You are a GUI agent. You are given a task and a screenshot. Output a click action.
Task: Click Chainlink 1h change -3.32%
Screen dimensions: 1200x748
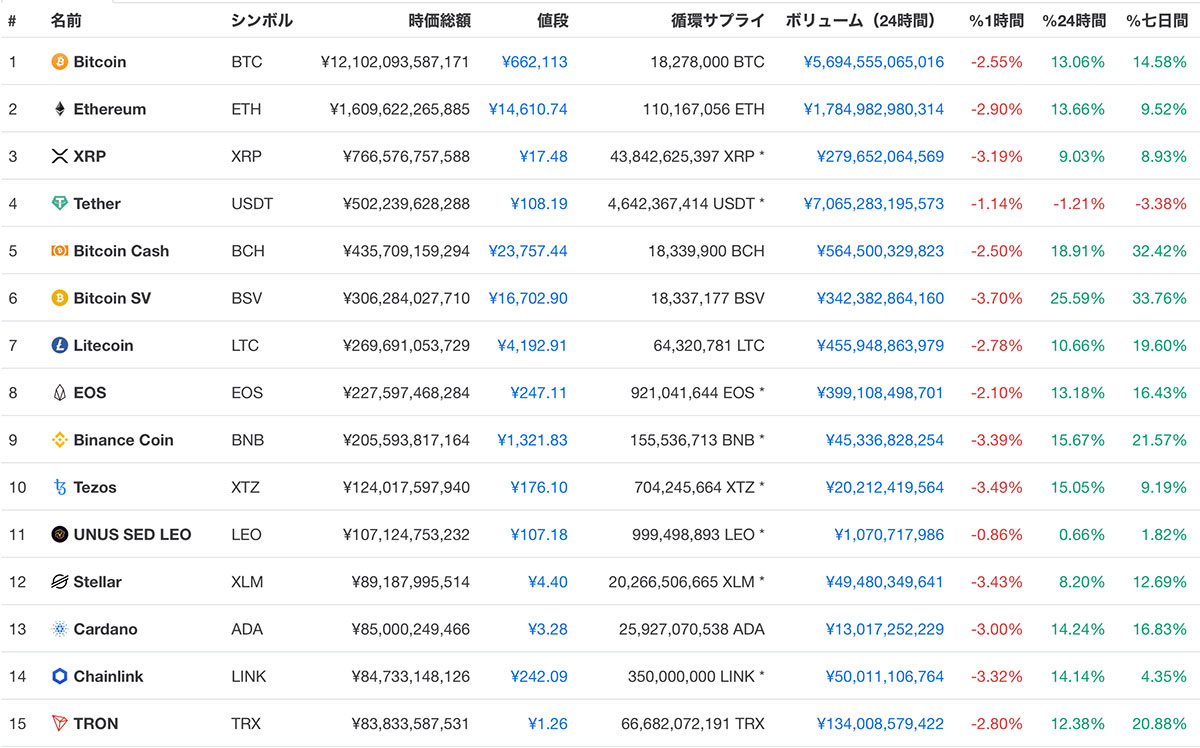(997, 676)
